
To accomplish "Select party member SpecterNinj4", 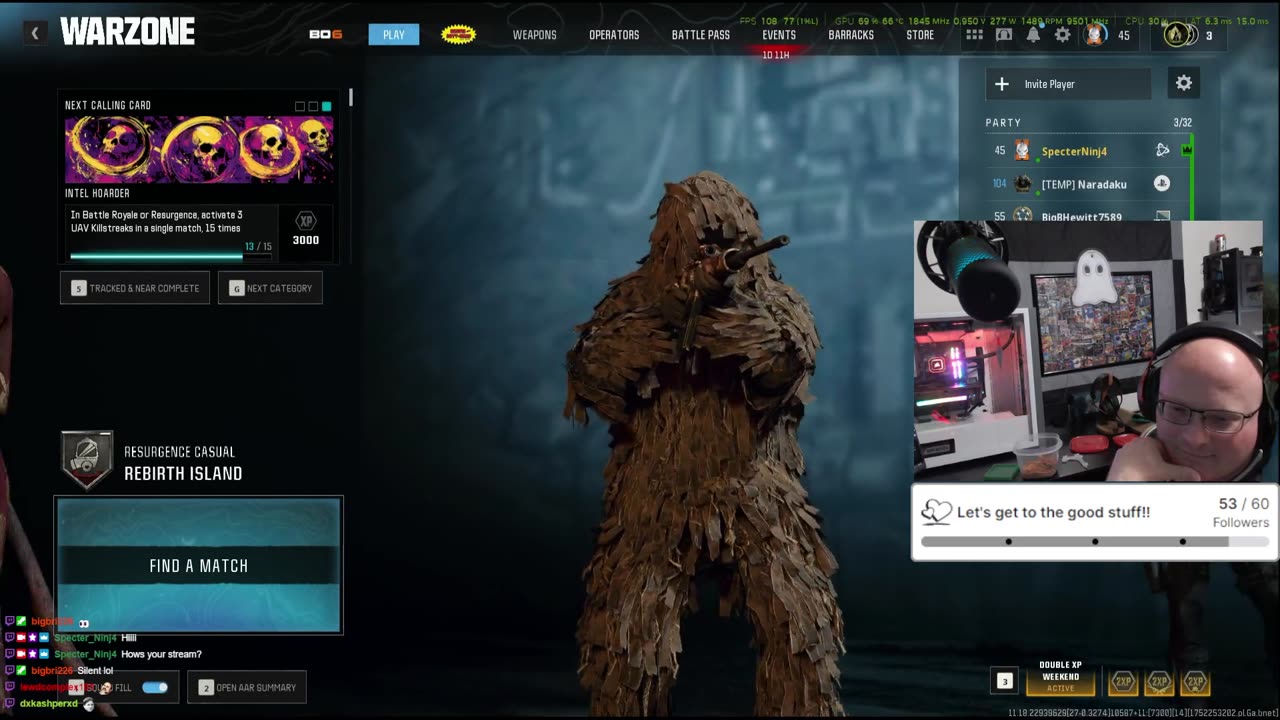I will (1074, 151).
